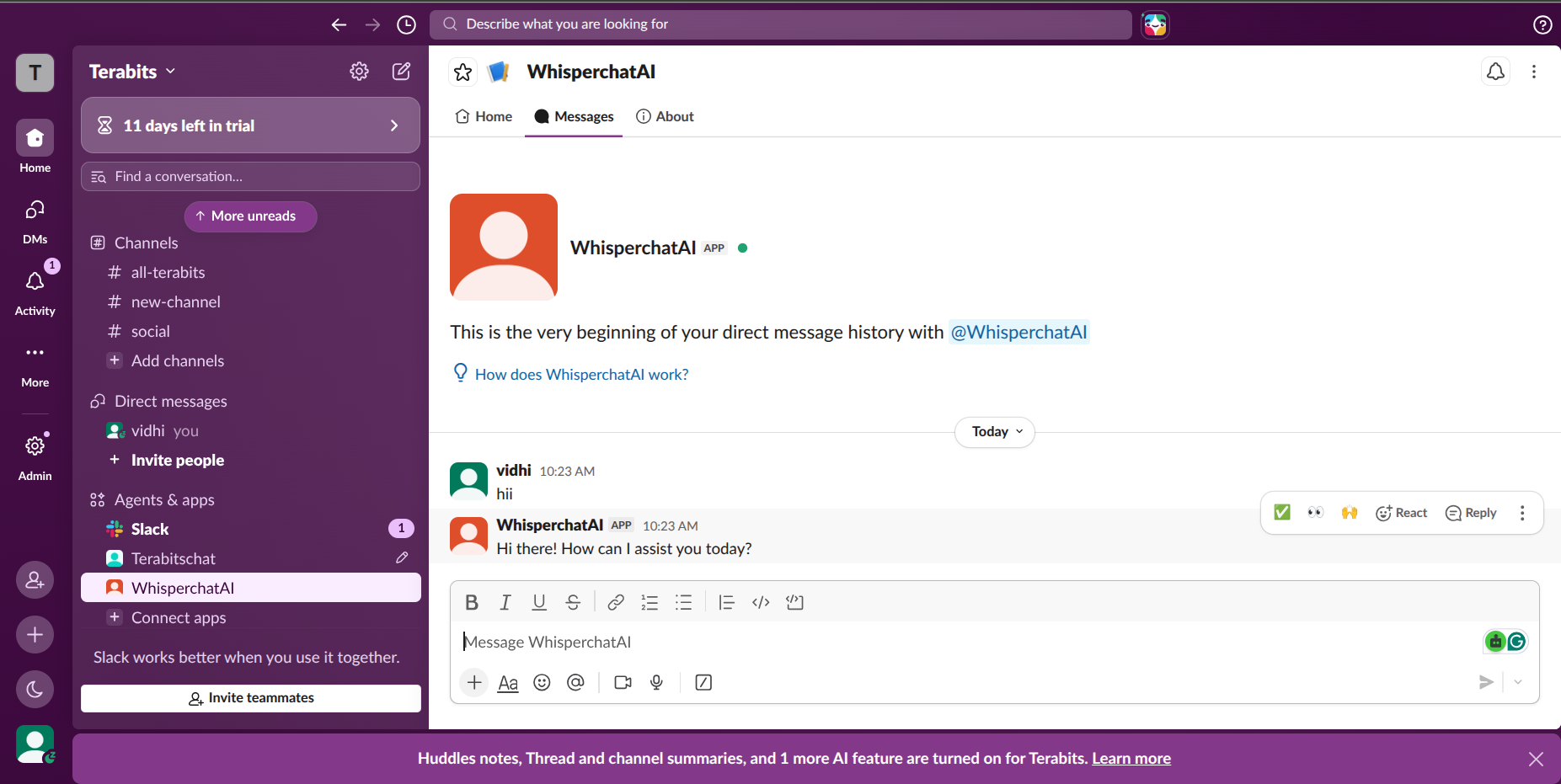Start a bulleted list
1561x784 pixels.
[x=683, y=602]
